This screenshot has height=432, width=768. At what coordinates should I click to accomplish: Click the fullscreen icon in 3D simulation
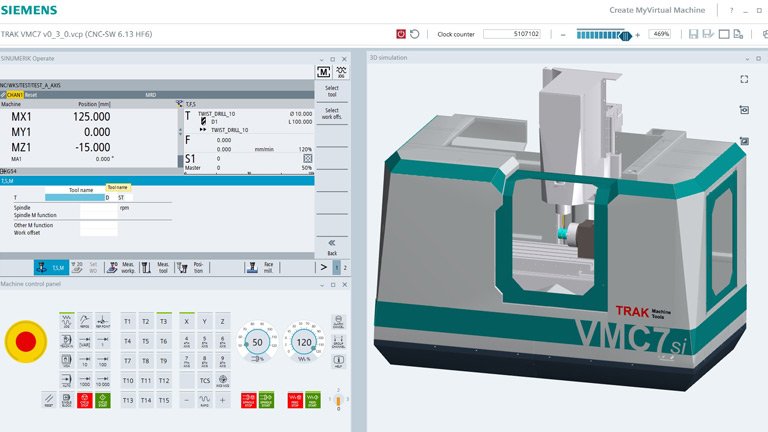click(744, 79)
